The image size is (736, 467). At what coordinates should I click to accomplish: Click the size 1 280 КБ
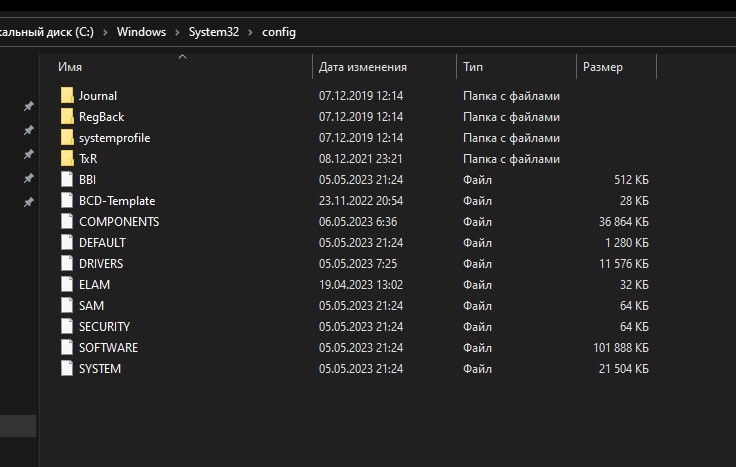point(627,243)
